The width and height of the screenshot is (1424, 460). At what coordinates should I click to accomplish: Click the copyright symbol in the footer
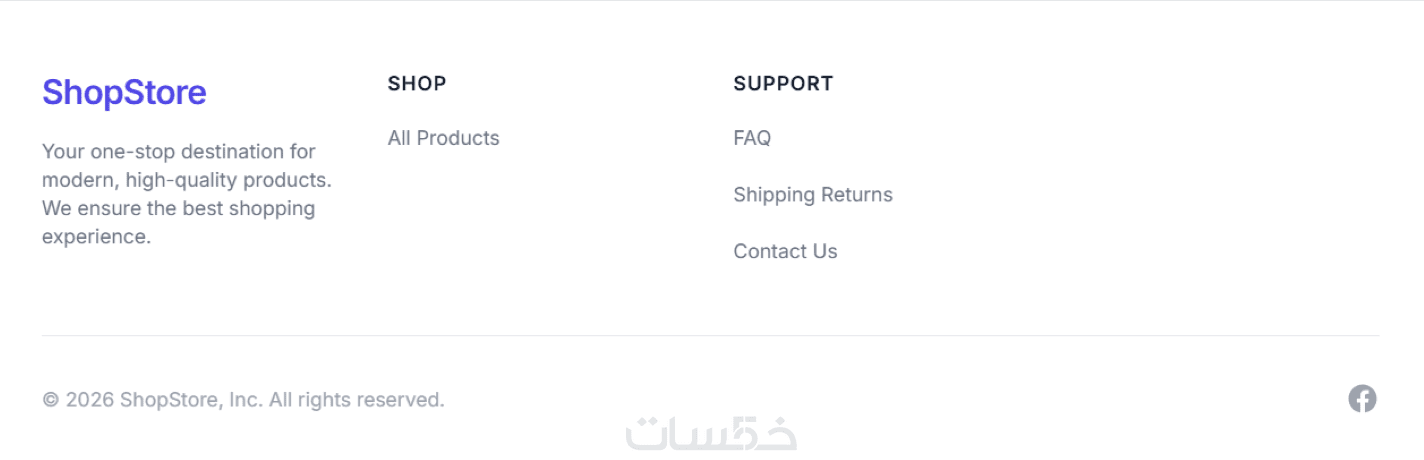click(x=51, y=400)
